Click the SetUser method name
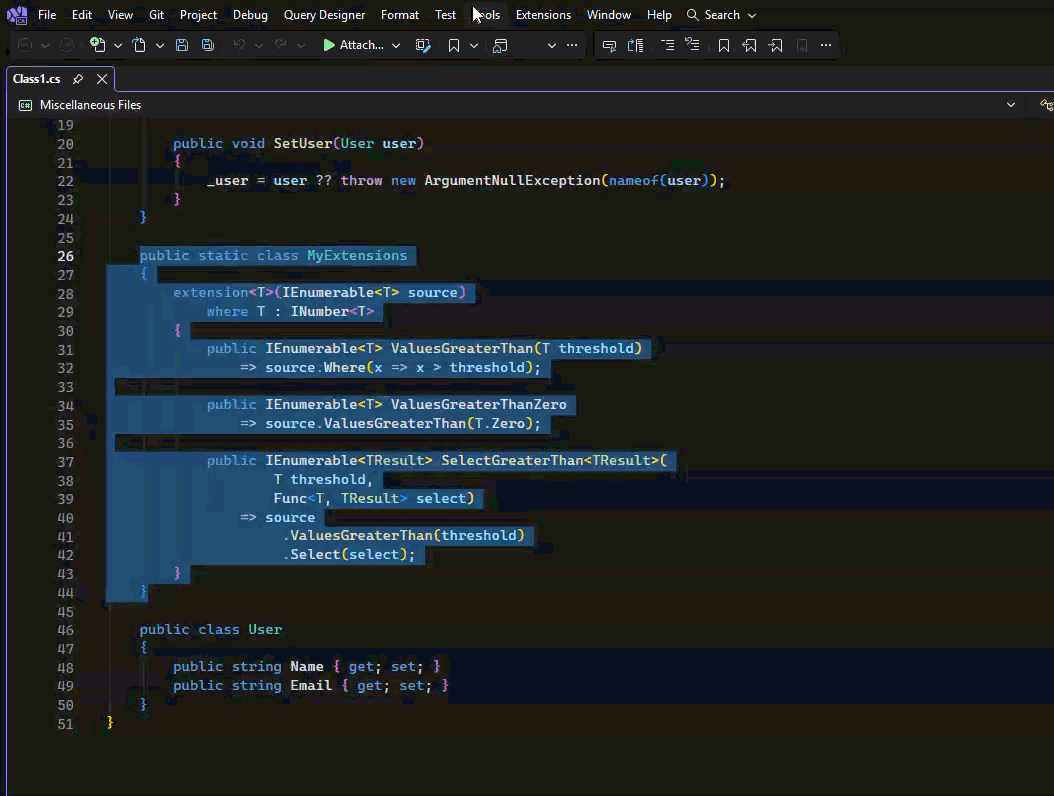 [302, 143]
